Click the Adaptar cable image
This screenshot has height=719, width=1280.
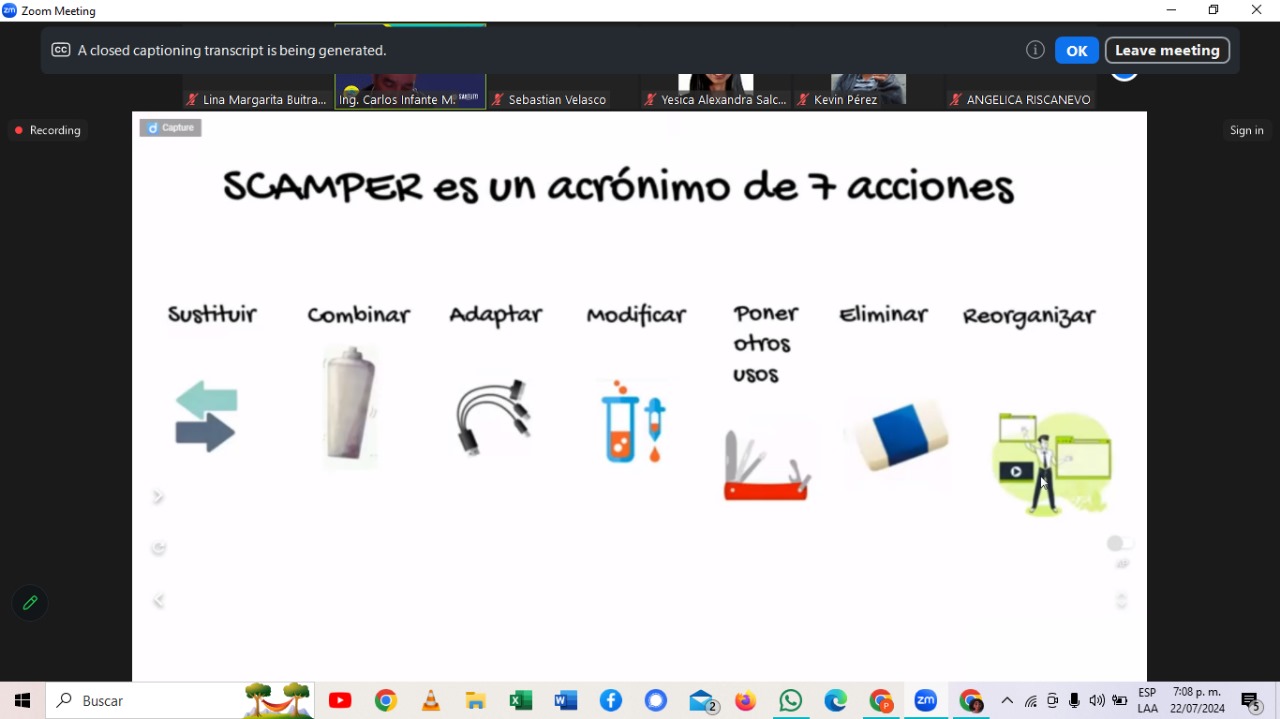point(494,417)
